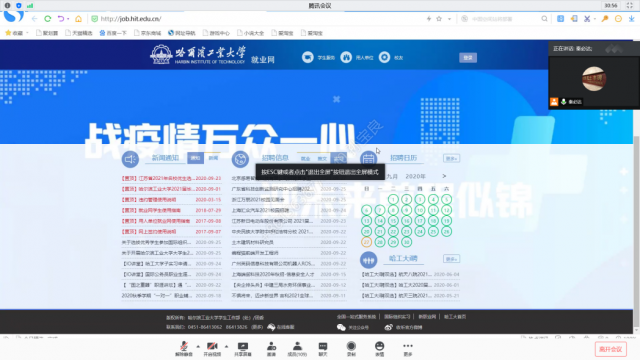This screenshot has height=360, width=640.
Task: Open the three-dots more menu
Action: pos(408,348)
